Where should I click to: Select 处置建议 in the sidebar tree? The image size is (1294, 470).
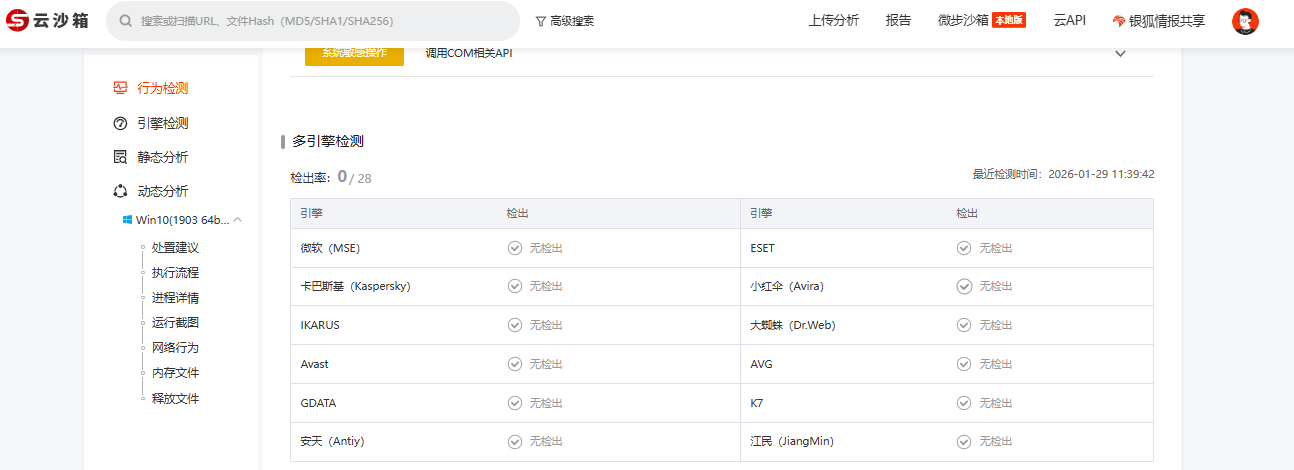(175, 248)
